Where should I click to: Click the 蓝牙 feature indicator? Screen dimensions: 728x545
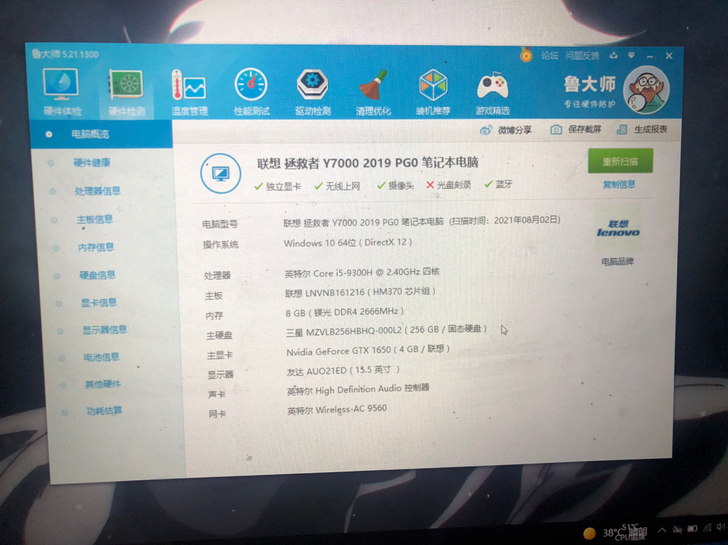pos(498,184)
